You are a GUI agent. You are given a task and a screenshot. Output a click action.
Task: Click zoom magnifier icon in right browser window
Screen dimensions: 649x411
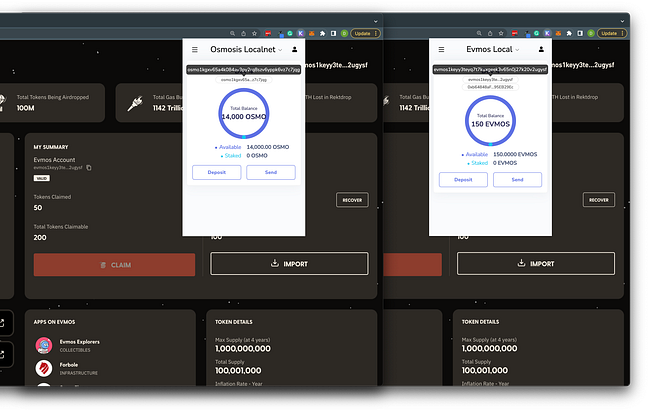coord(479,33)
